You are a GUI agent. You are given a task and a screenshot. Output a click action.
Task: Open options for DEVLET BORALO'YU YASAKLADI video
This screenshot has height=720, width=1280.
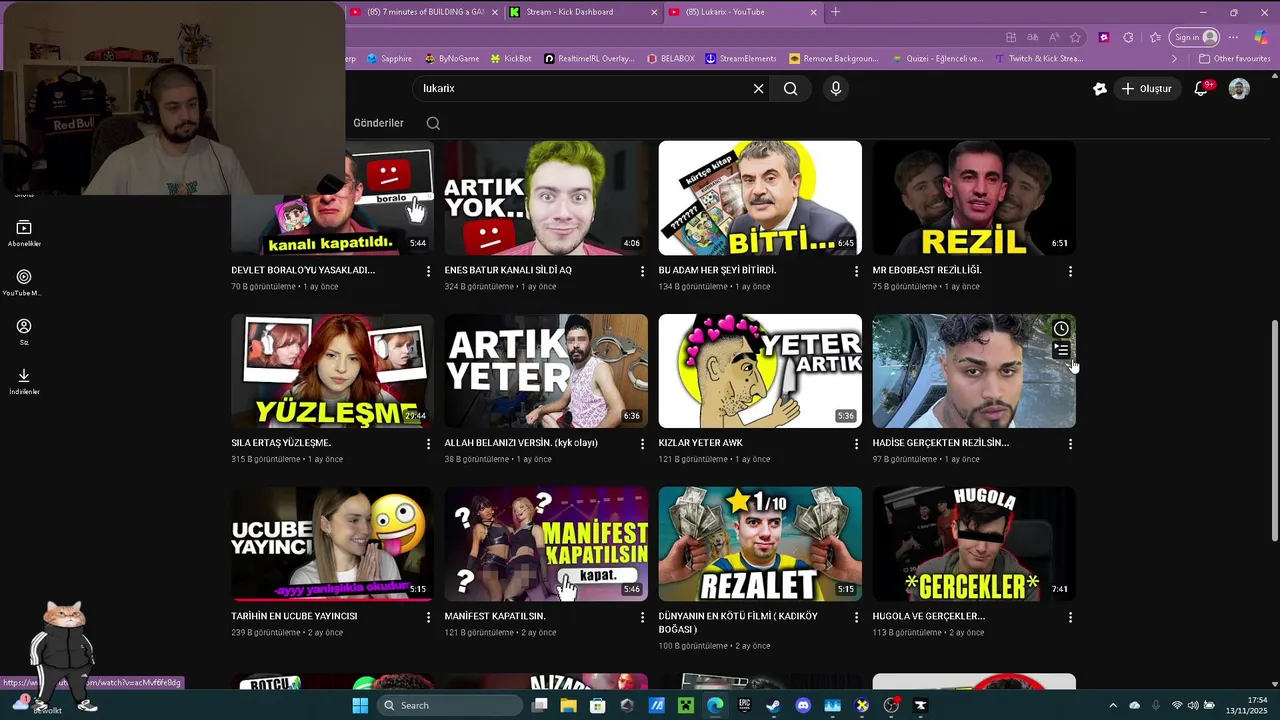tap(428, 271)
